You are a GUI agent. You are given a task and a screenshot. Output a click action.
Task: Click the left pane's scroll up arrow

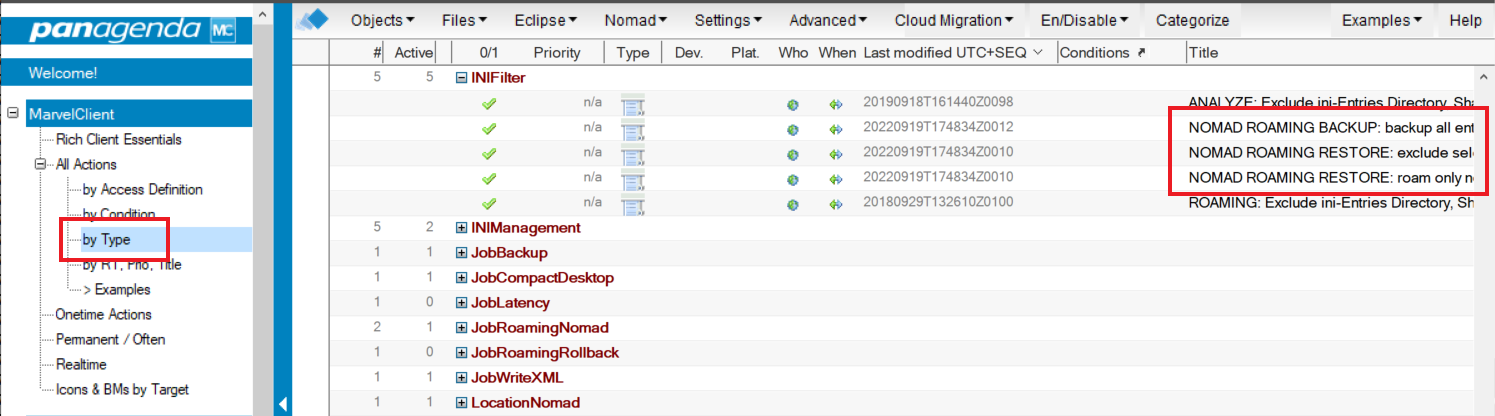click(262, 14)
